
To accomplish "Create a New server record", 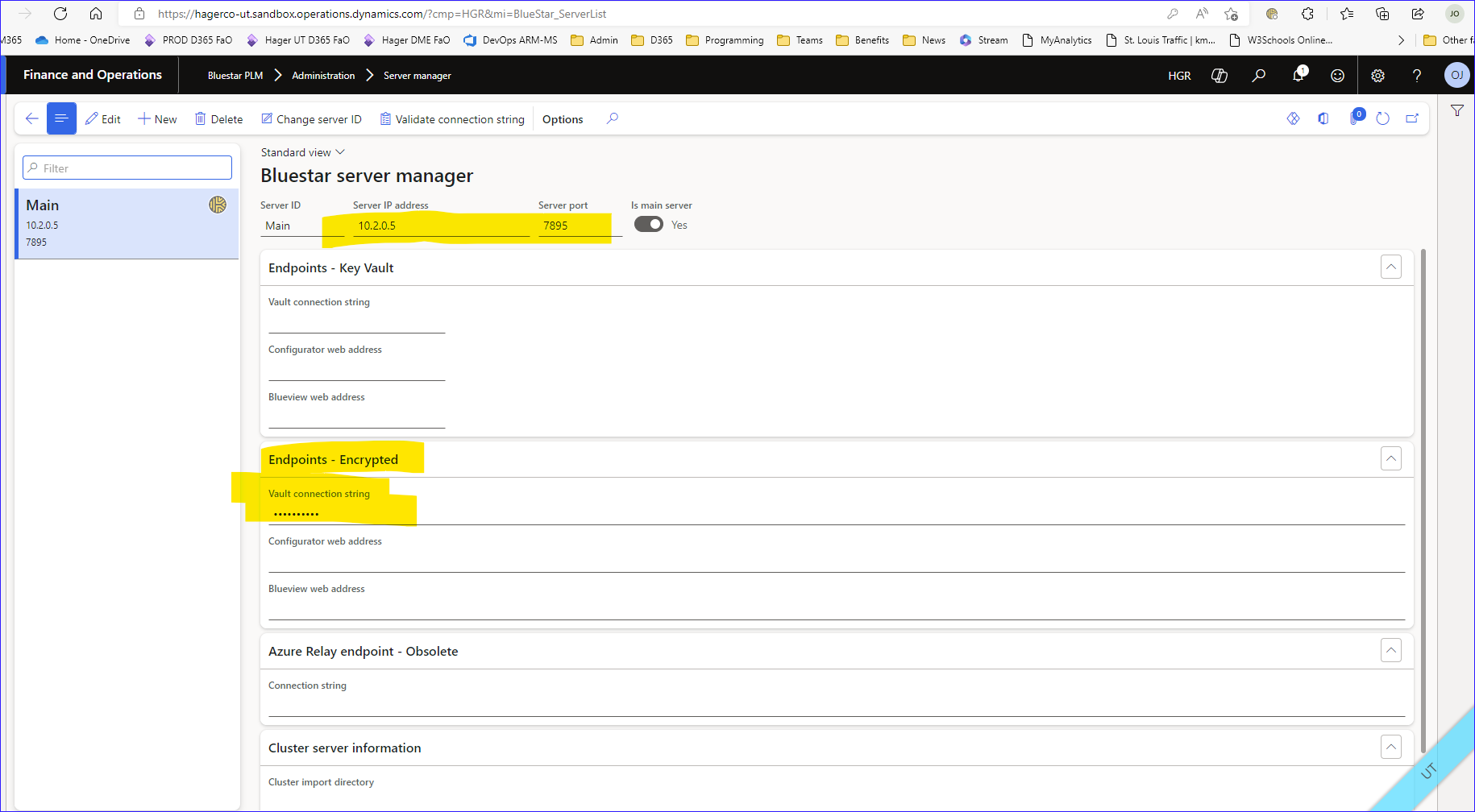I will [x=157, y=118].
